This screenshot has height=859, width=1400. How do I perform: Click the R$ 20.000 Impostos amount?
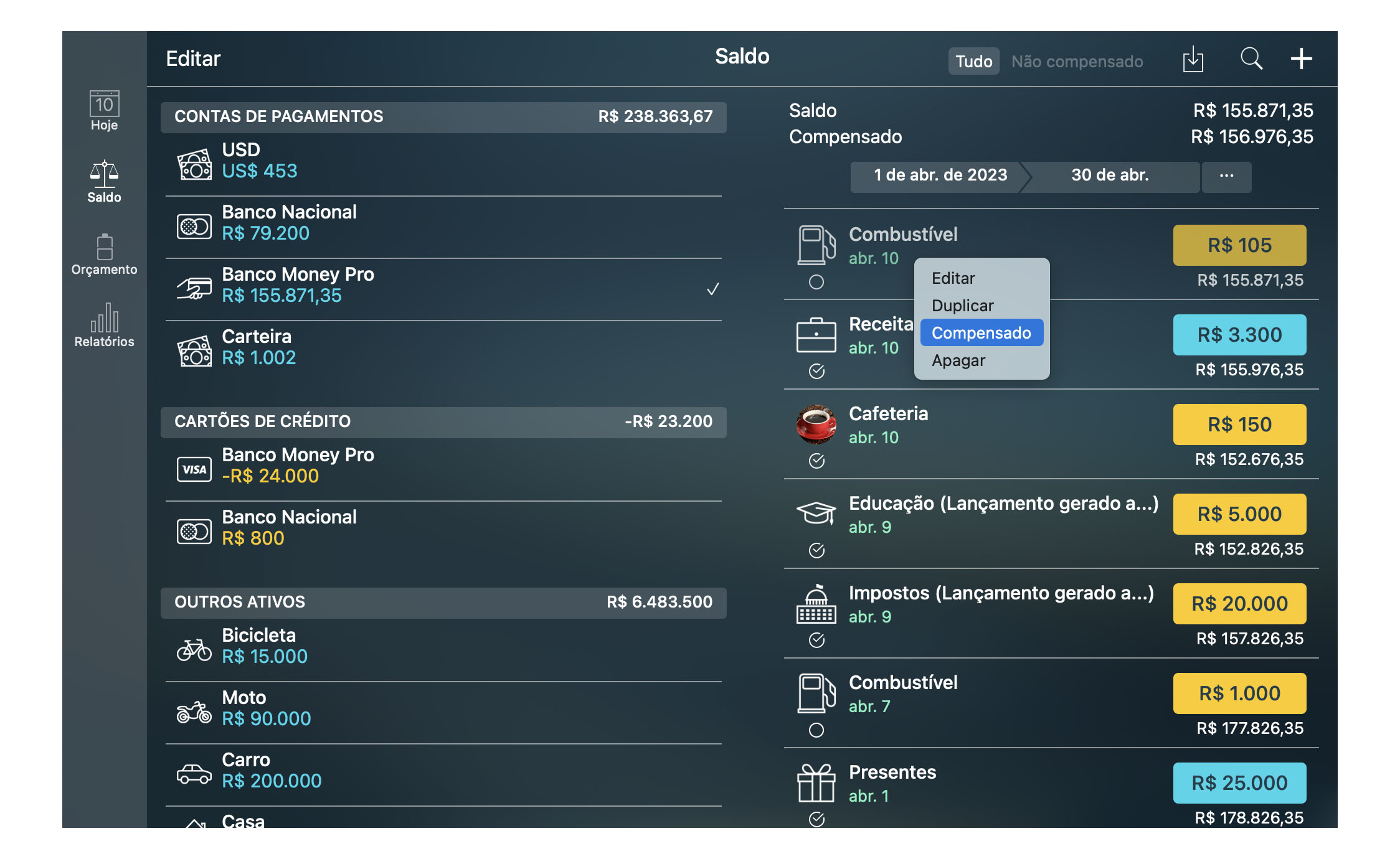(1239, 604)
